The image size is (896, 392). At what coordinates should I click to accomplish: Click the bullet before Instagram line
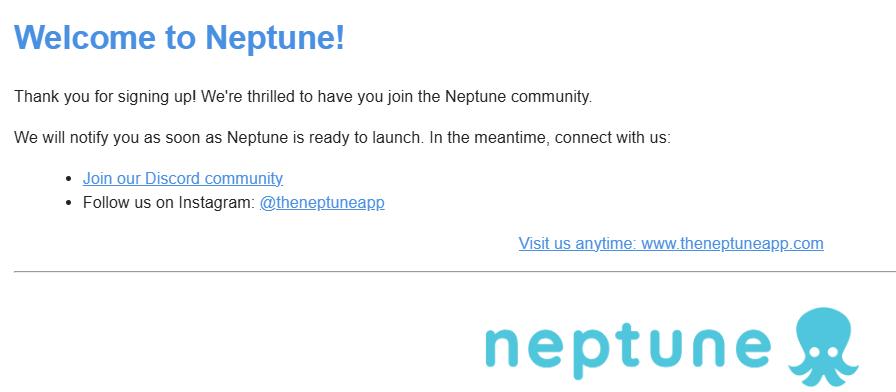[x=69, y=203]
